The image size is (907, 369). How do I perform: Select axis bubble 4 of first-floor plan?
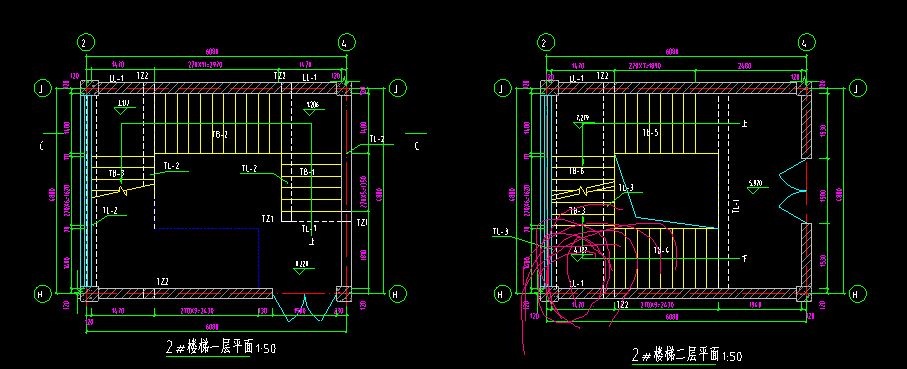[346, 42]
